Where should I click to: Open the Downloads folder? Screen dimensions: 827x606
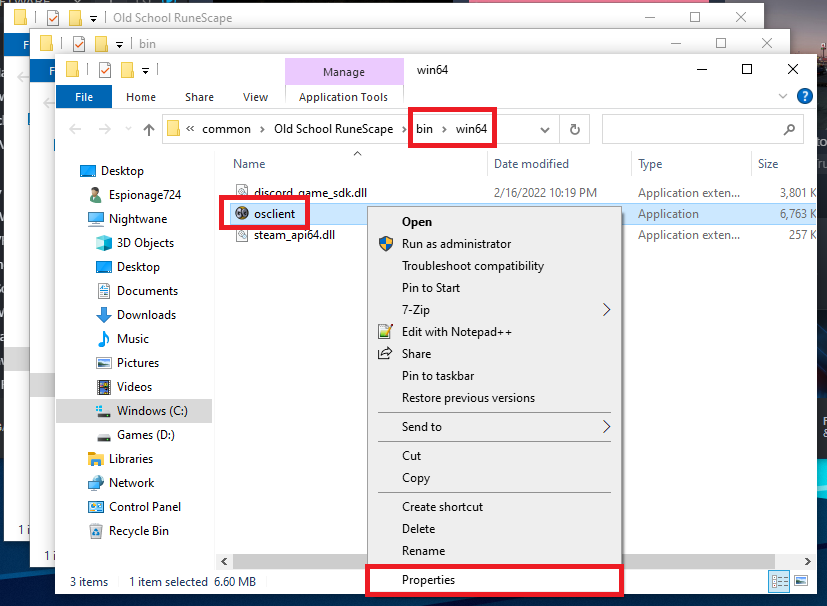pyautogui.click(x=146, y=315)
